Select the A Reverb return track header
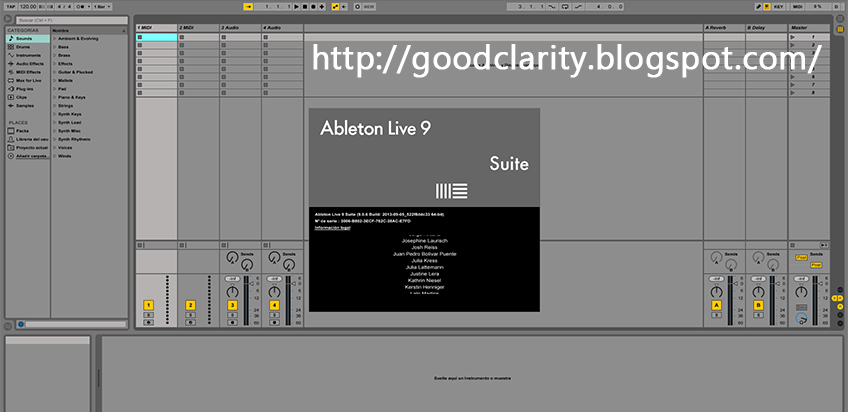The height and width of the screenshot is (412, 848). pos(724,28)
